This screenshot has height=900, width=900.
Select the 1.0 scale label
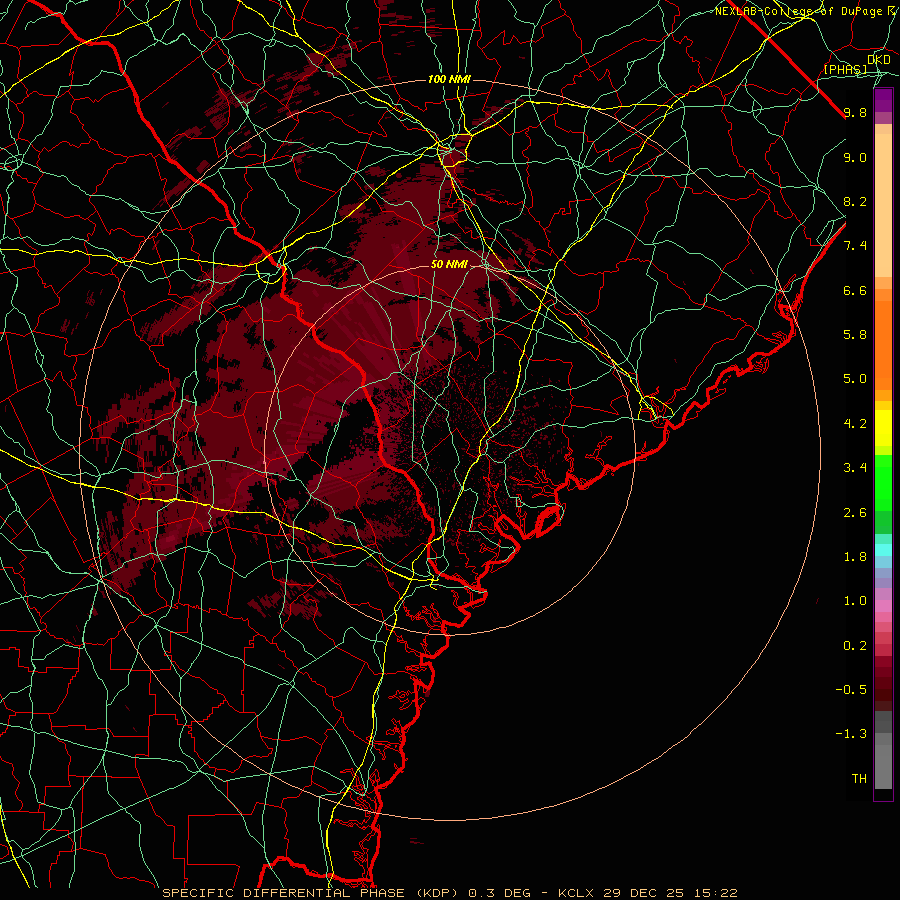tap(855, 601)
